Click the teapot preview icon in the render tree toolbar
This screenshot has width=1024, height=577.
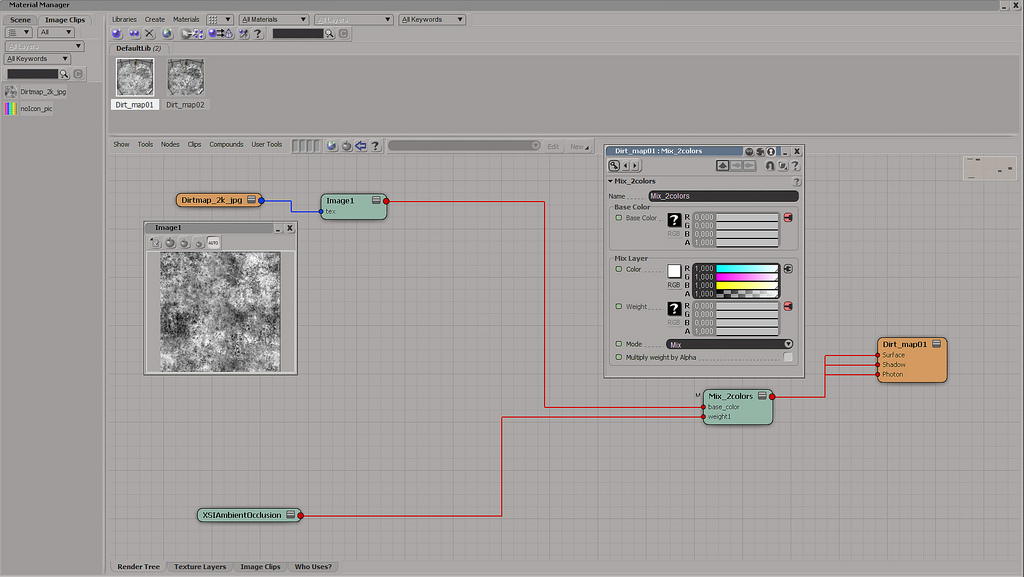coord(347,146)
